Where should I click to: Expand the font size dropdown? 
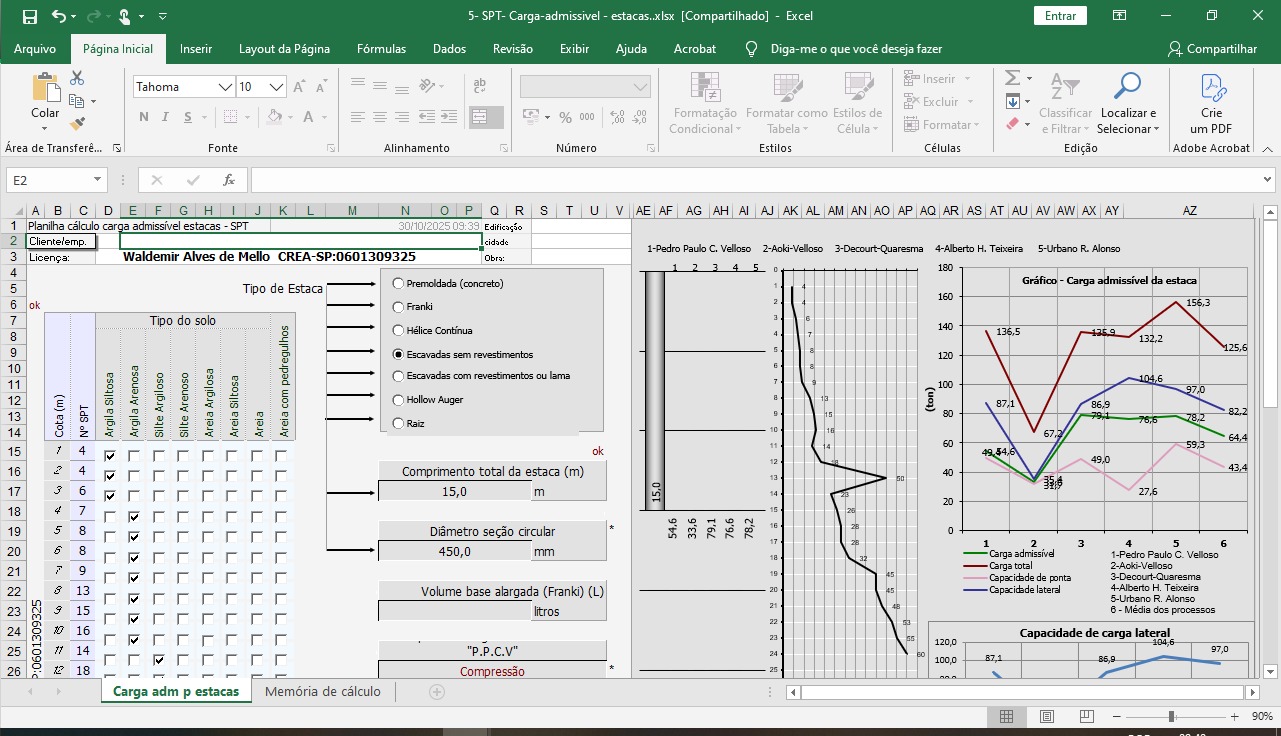pyautogui.click(x=275, y=87)
